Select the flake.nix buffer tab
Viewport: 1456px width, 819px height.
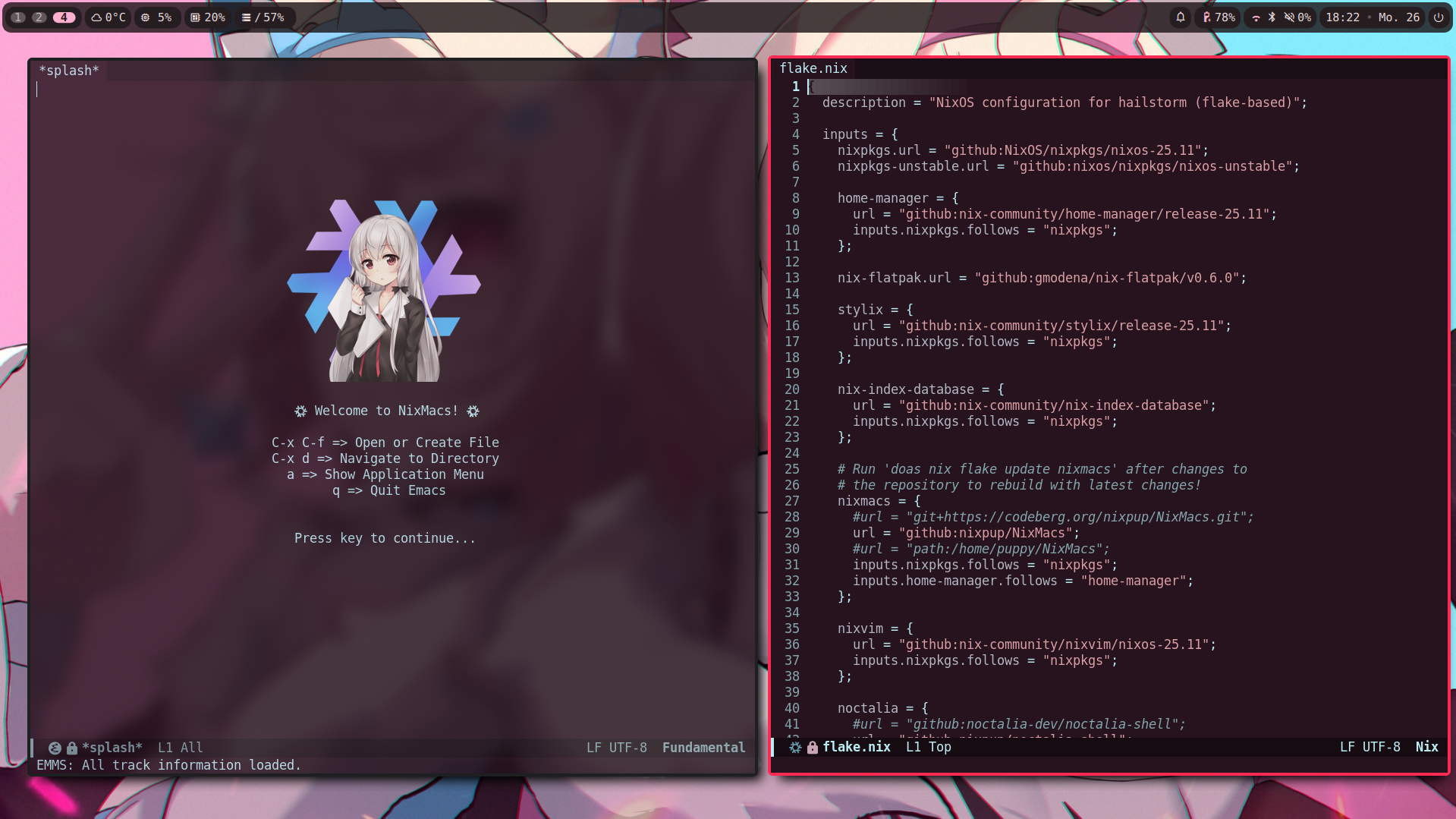click(813, 68)
